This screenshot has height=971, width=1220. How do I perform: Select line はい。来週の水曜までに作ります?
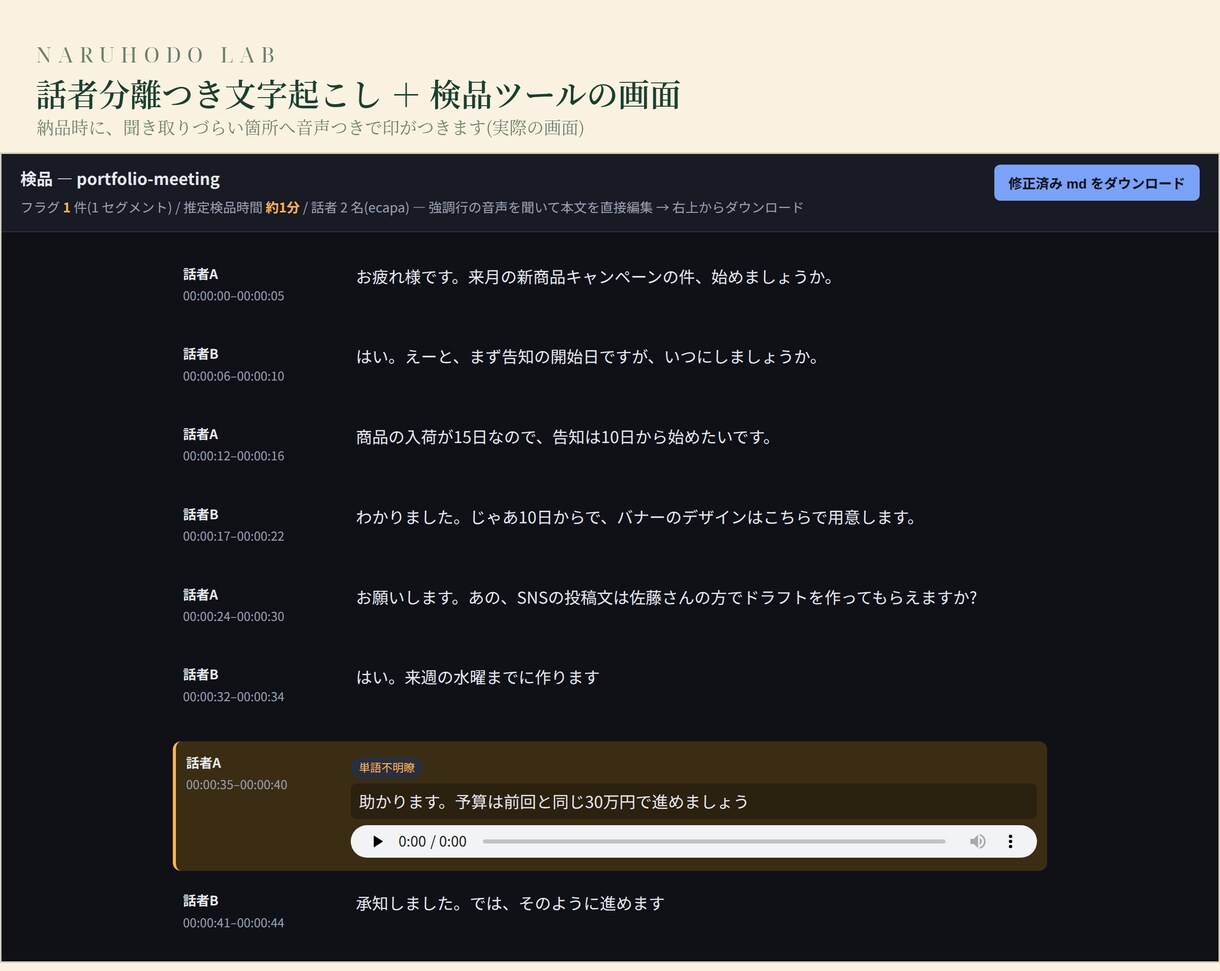478,677
